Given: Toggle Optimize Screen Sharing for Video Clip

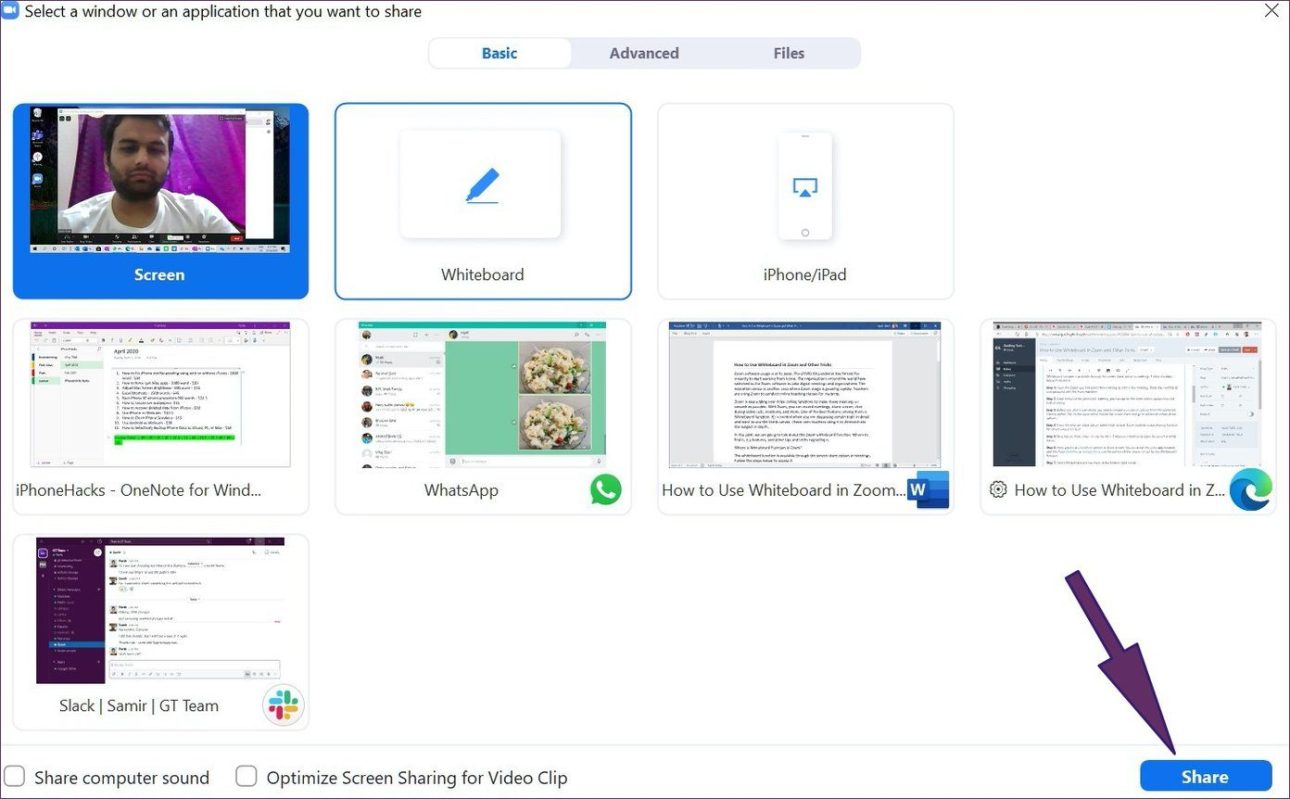Looking at the screenshot, I should coord(246,777).
